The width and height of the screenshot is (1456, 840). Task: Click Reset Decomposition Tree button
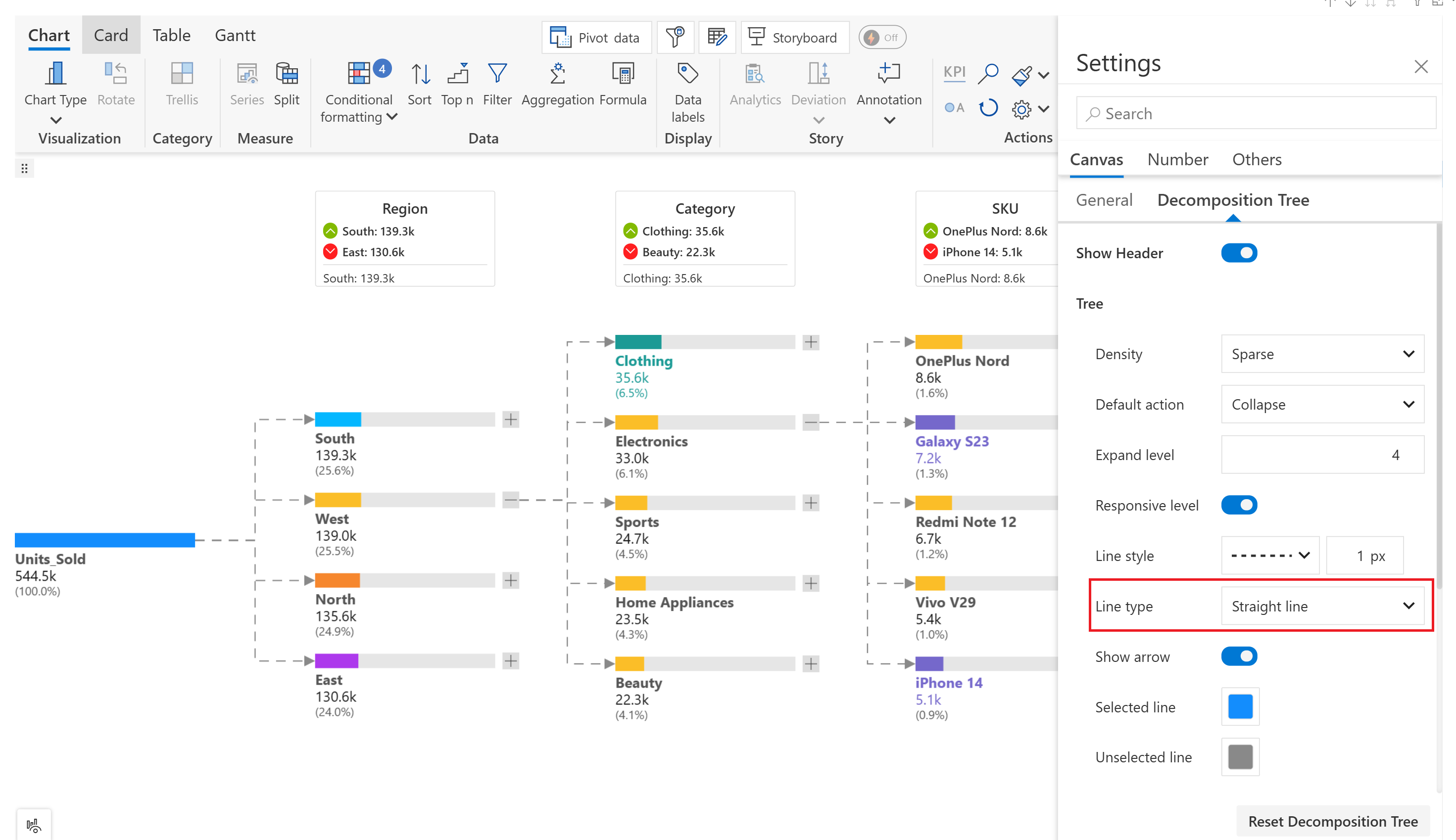(1332, 821)
